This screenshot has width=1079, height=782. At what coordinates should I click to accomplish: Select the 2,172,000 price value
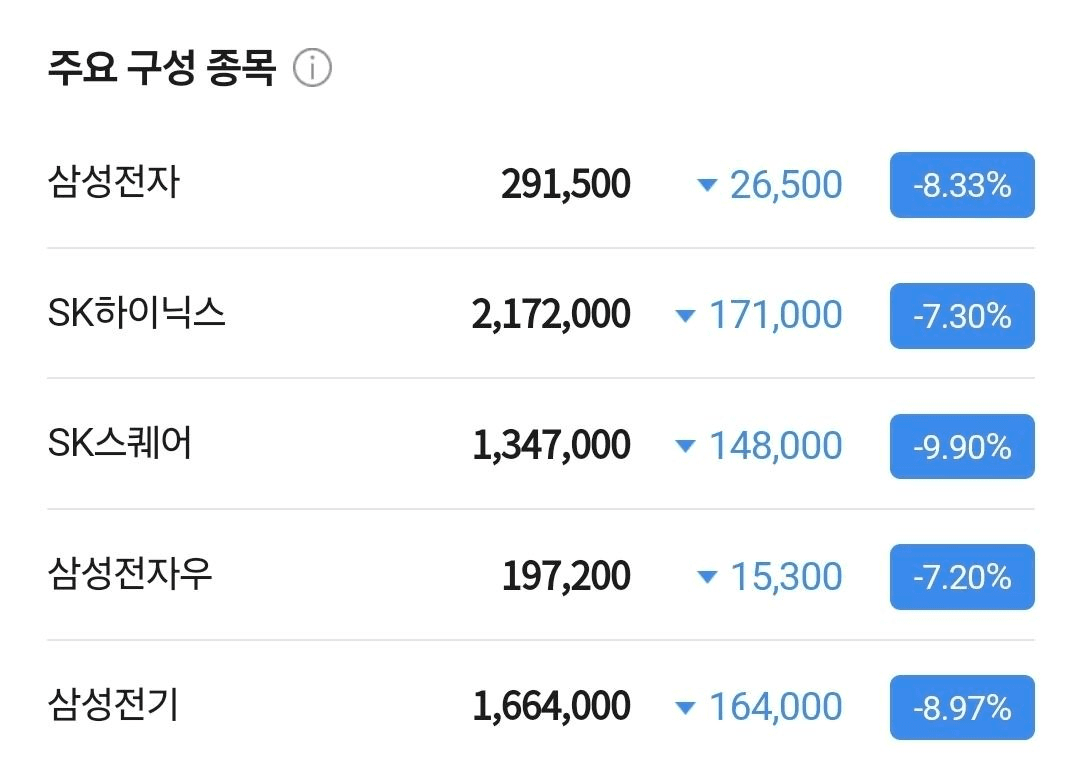(x=551, y=315)
